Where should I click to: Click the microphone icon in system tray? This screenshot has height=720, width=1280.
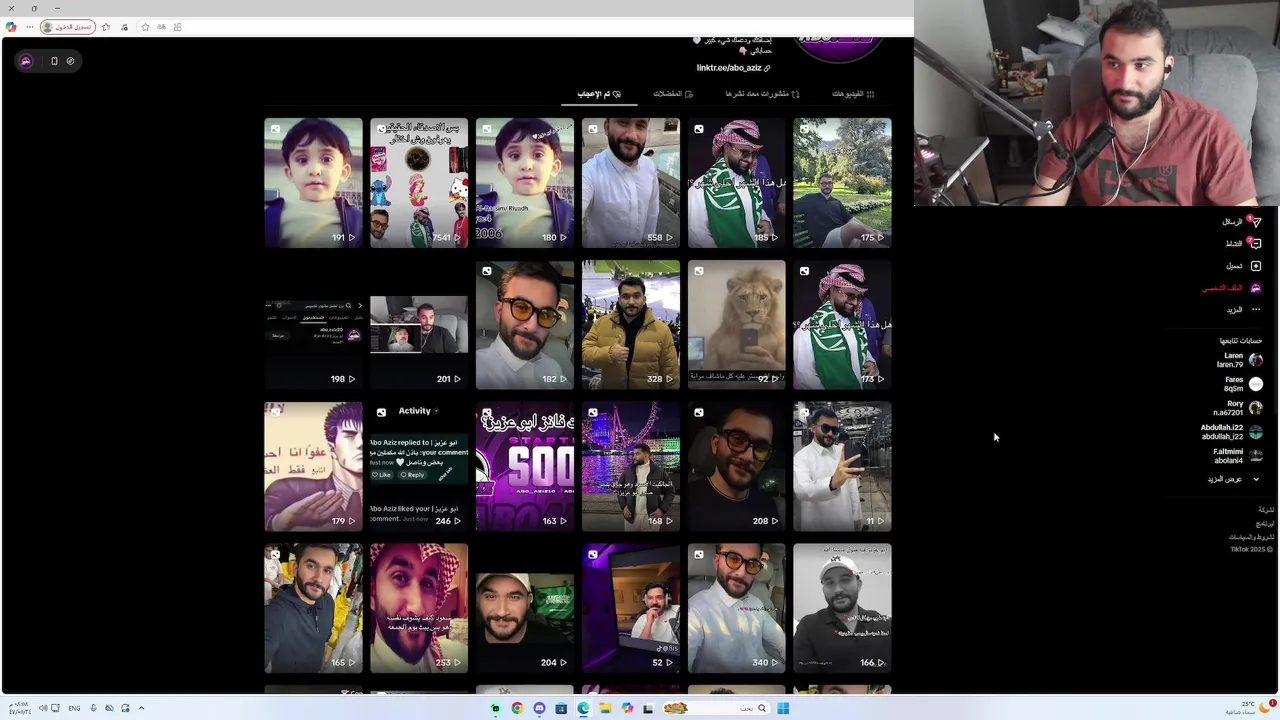[x=93, y=708]
